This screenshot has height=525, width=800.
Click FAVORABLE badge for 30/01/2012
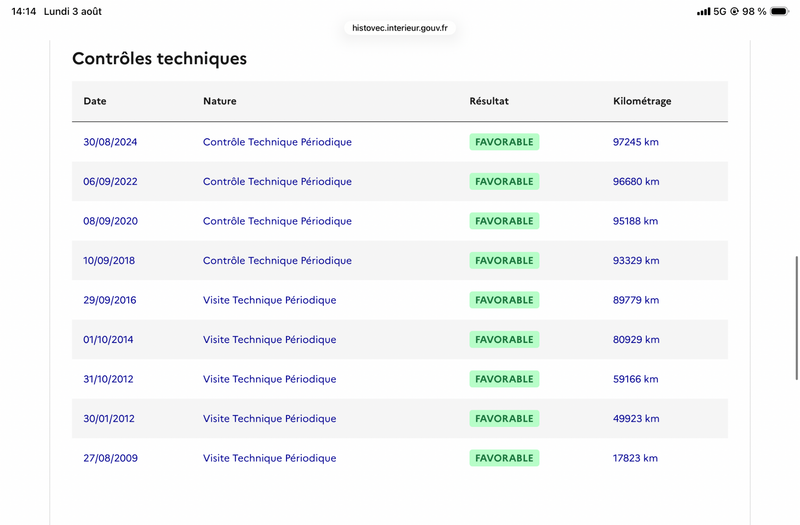tap(504, 418)
